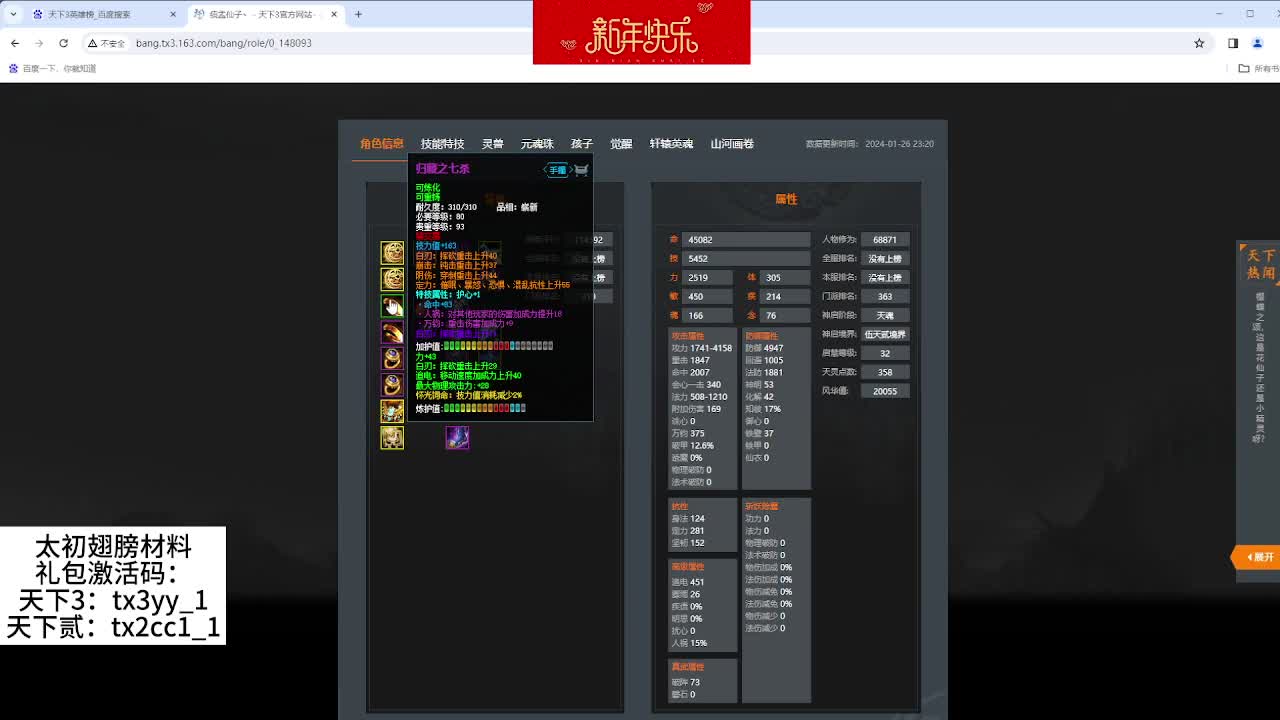The width and height of the screenshot is (1280, 720).
Task: Open the 觉醒 tab
Action: (621, 144)
